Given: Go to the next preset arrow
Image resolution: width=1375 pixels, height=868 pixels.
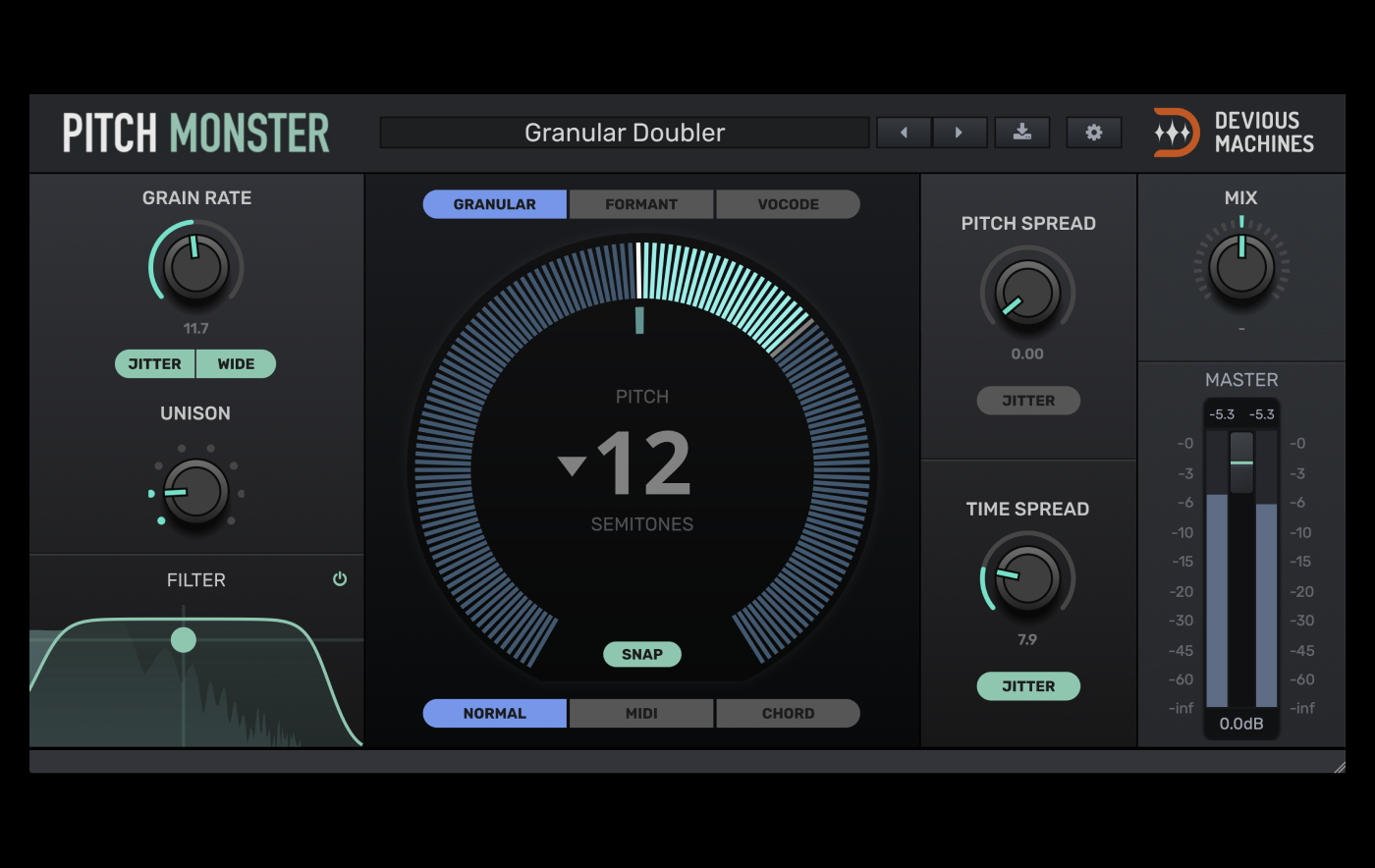Looking at the screenshot, I should [960, 133].
